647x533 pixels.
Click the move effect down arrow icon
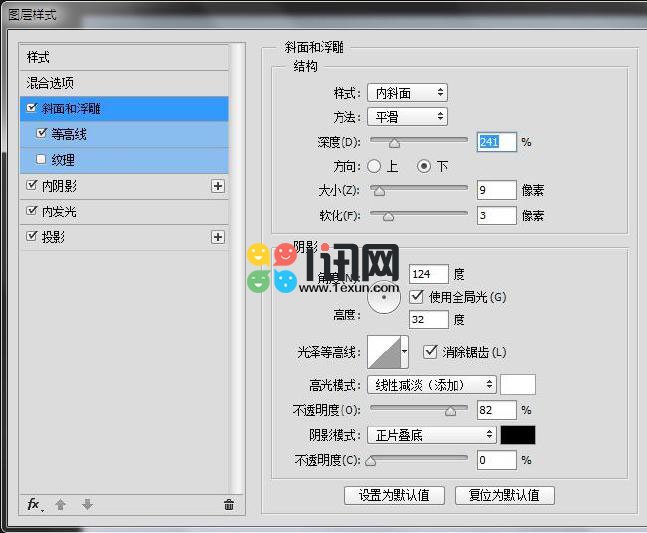coord(87,504)
